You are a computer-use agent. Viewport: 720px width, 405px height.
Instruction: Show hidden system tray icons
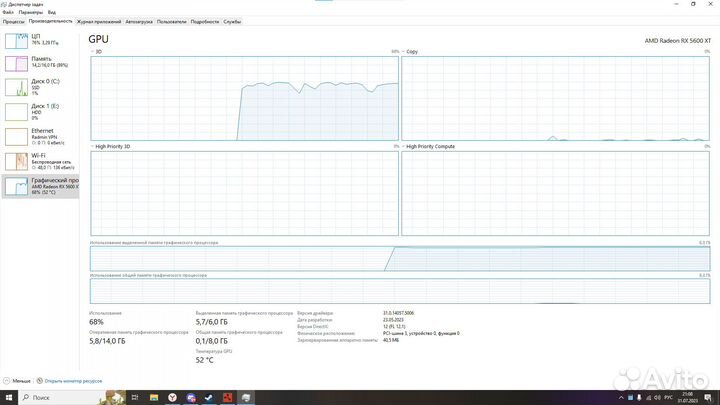pos(621,398)
